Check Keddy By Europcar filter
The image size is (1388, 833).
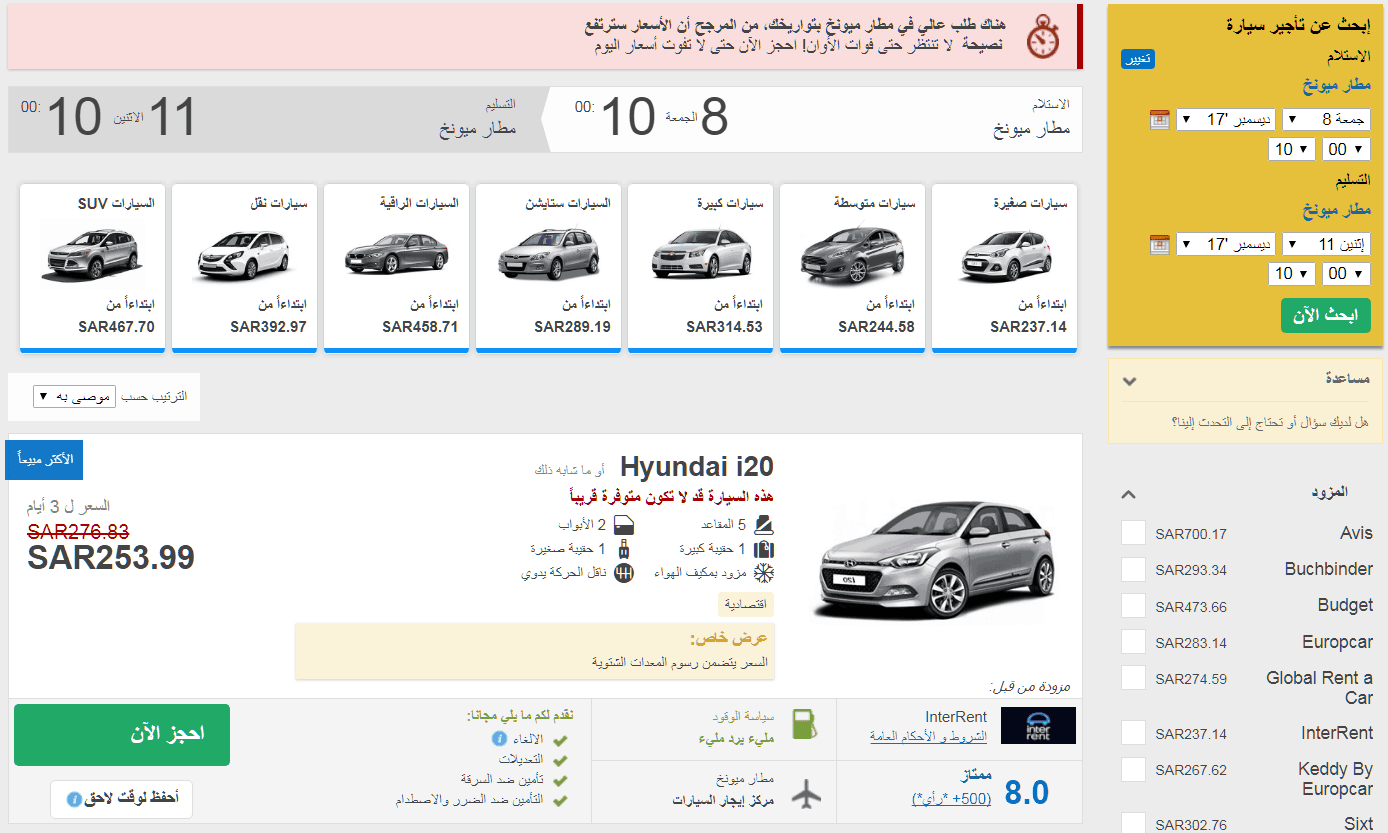(1133, 769)
